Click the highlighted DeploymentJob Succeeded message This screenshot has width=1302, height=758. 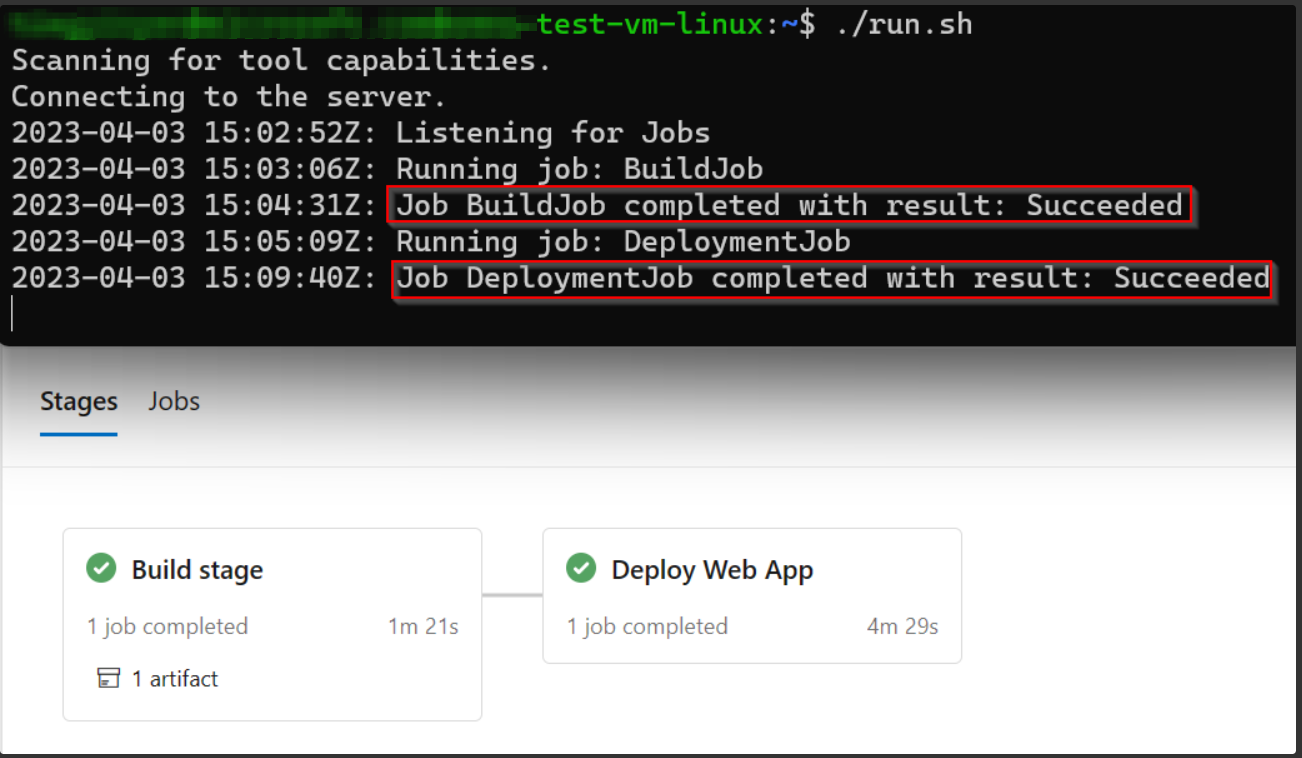(832, 278)
